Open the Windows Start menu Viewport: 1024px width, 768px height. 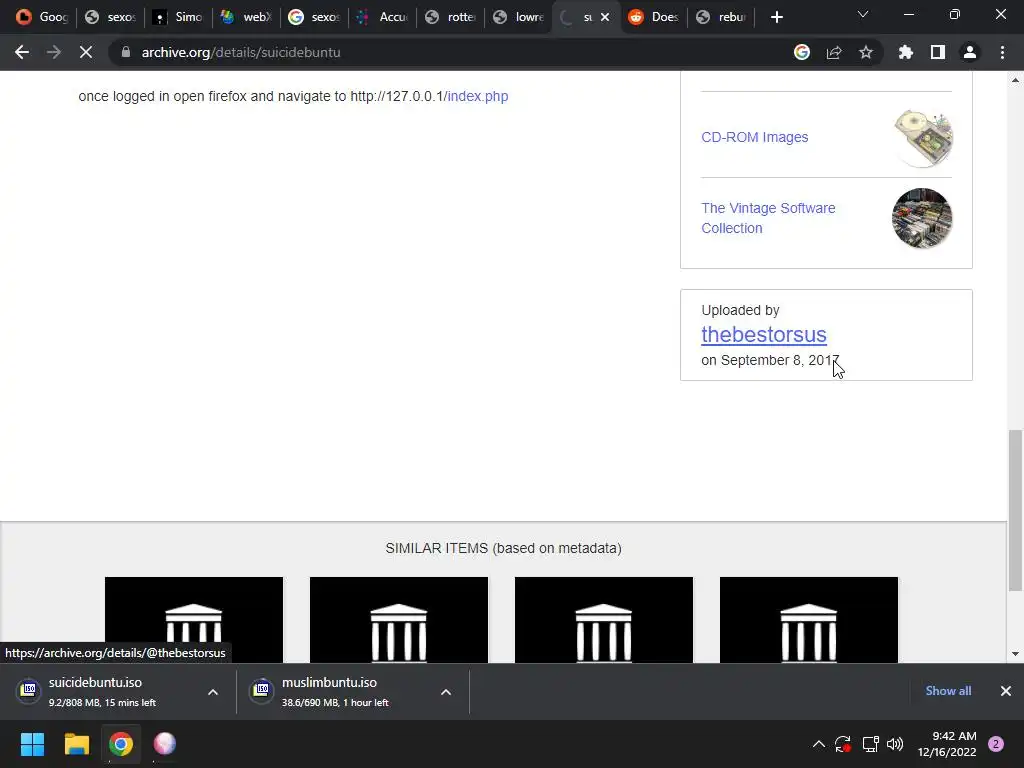coord(33,744)
